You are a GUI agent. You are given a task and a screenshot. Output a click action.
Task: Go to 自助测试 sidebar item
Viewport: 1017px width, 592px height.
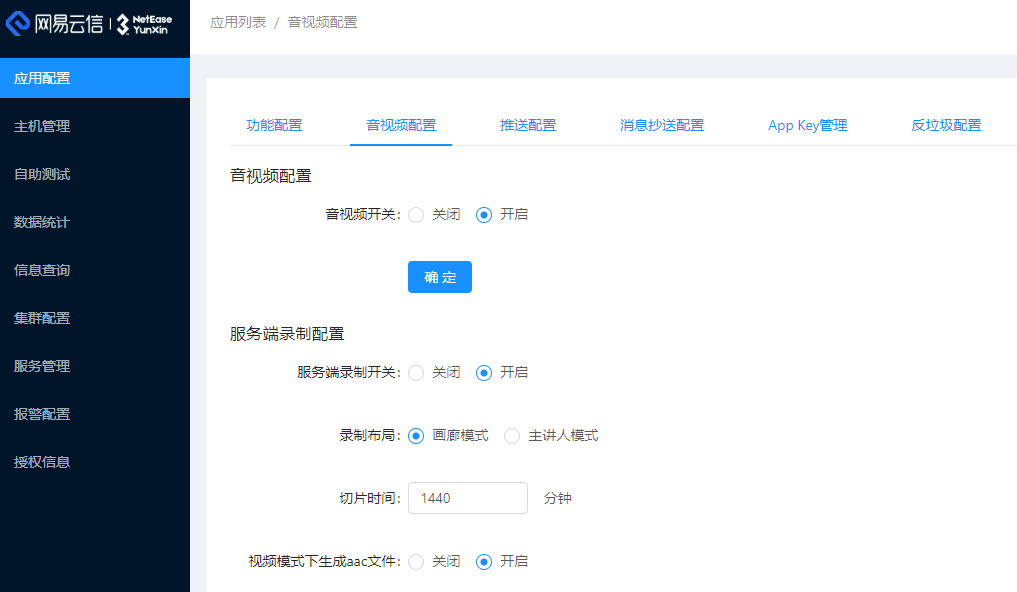coord(42,174)
